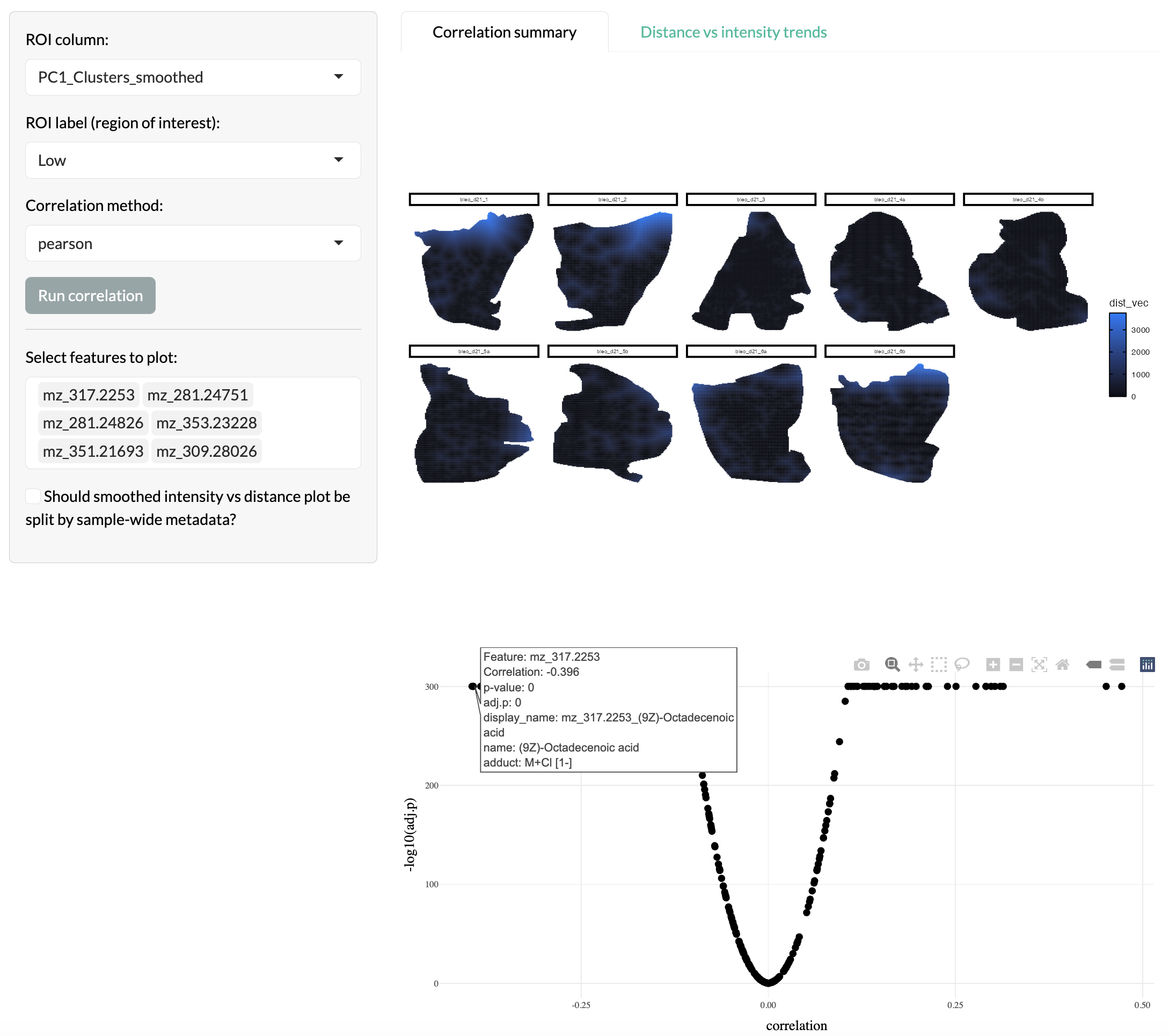Choose the Box Select tool

click(939, 664)
